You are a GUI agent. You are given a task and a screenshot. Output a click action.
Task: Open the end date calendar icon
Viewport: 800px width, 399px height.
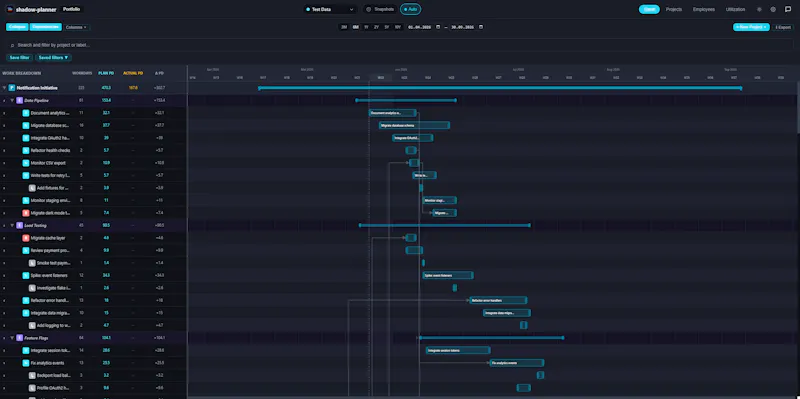pos(481,27)
